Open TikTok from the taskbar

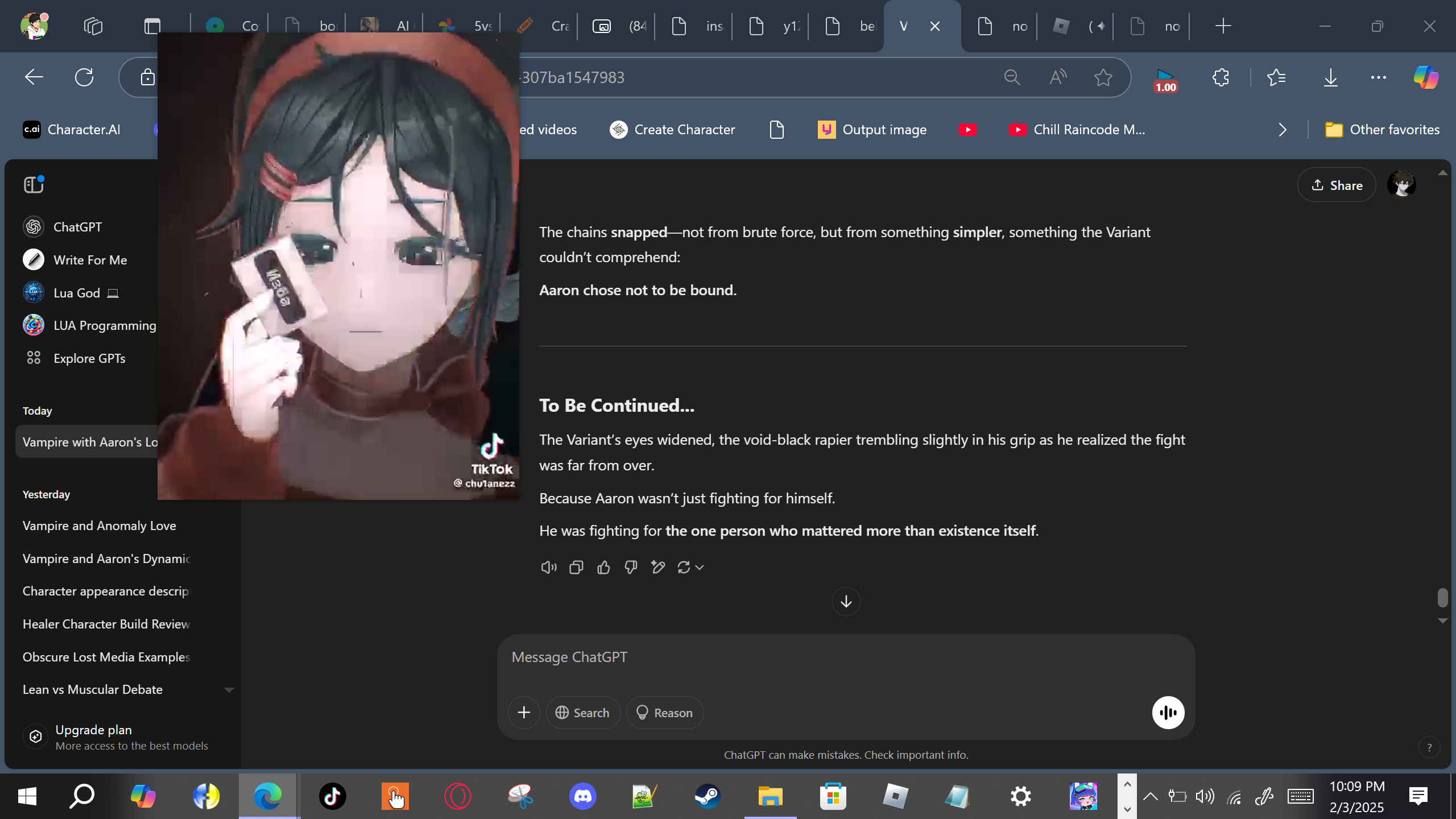click(x=333, y=796)
